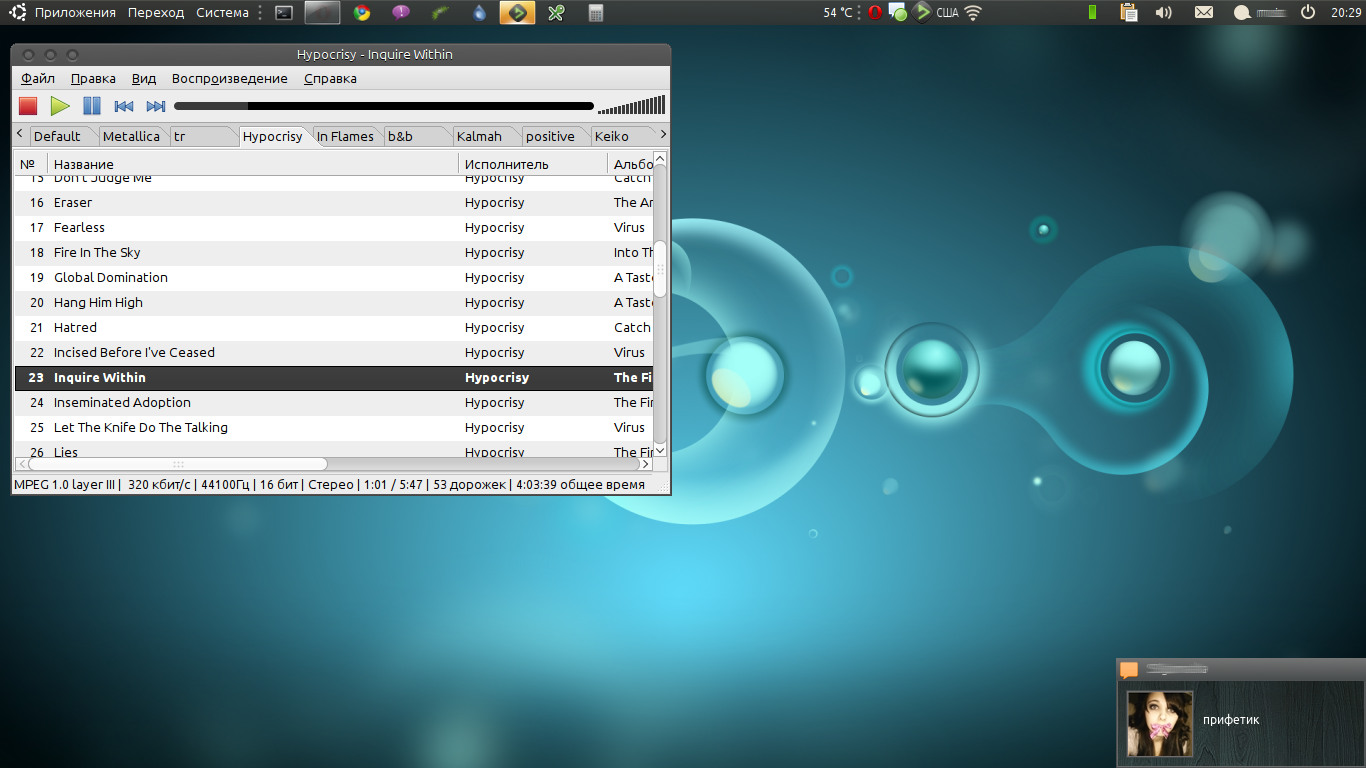Sort by the Альбом column header

630,164
